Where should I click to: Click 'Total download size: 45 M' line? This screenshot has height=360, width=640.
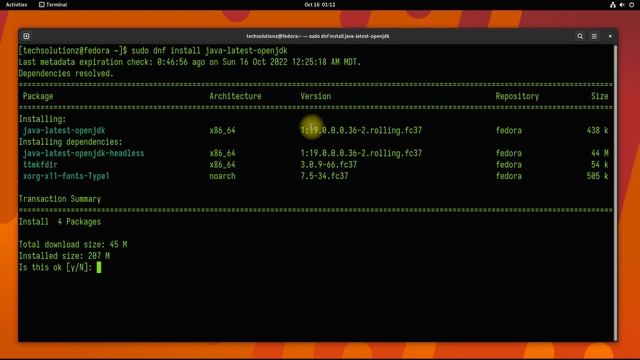pyautogui.click(x=73, y=245)
